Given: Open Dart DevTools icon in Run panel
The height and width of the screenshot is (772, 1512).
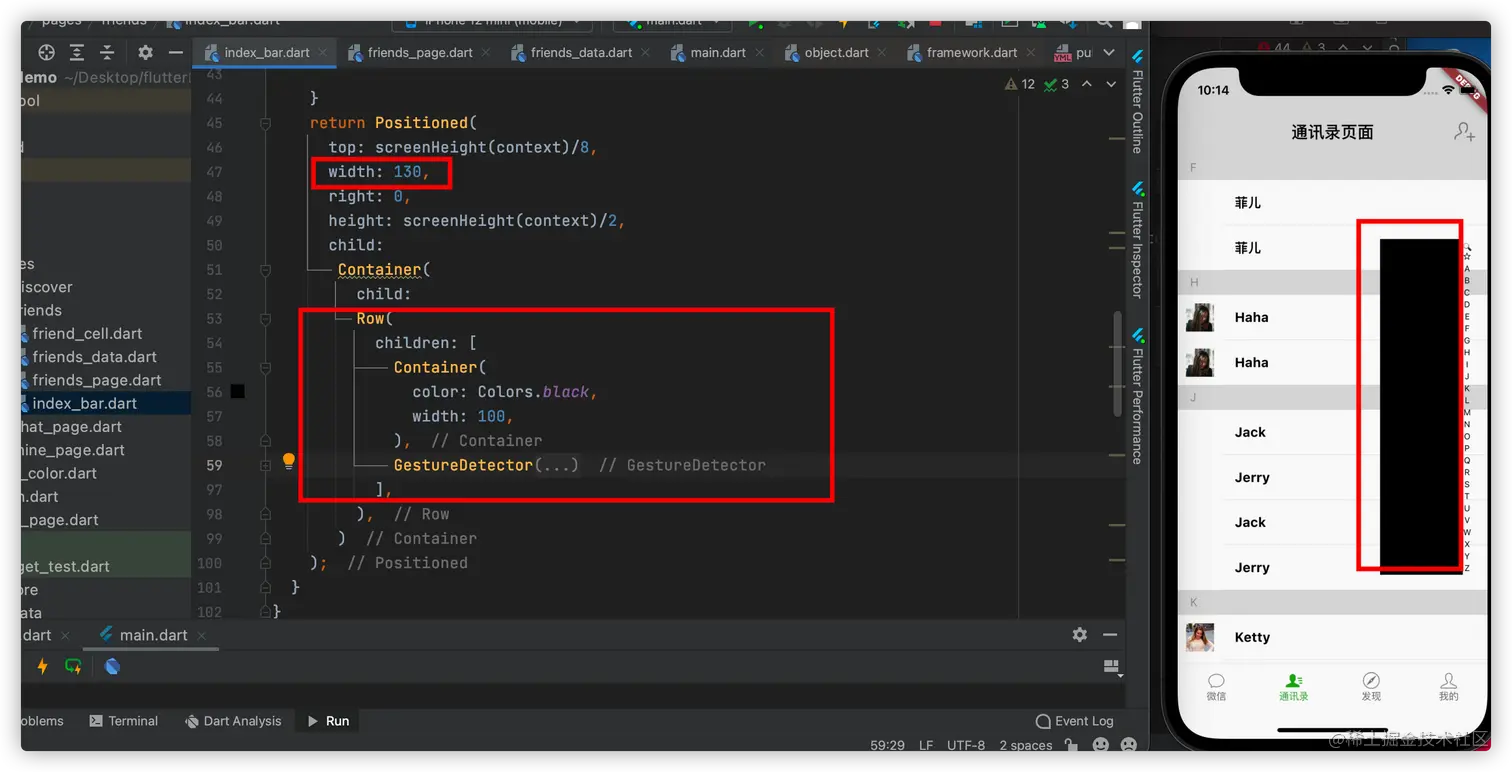Looking at the screenshot, I should click(x=112, y=666).
